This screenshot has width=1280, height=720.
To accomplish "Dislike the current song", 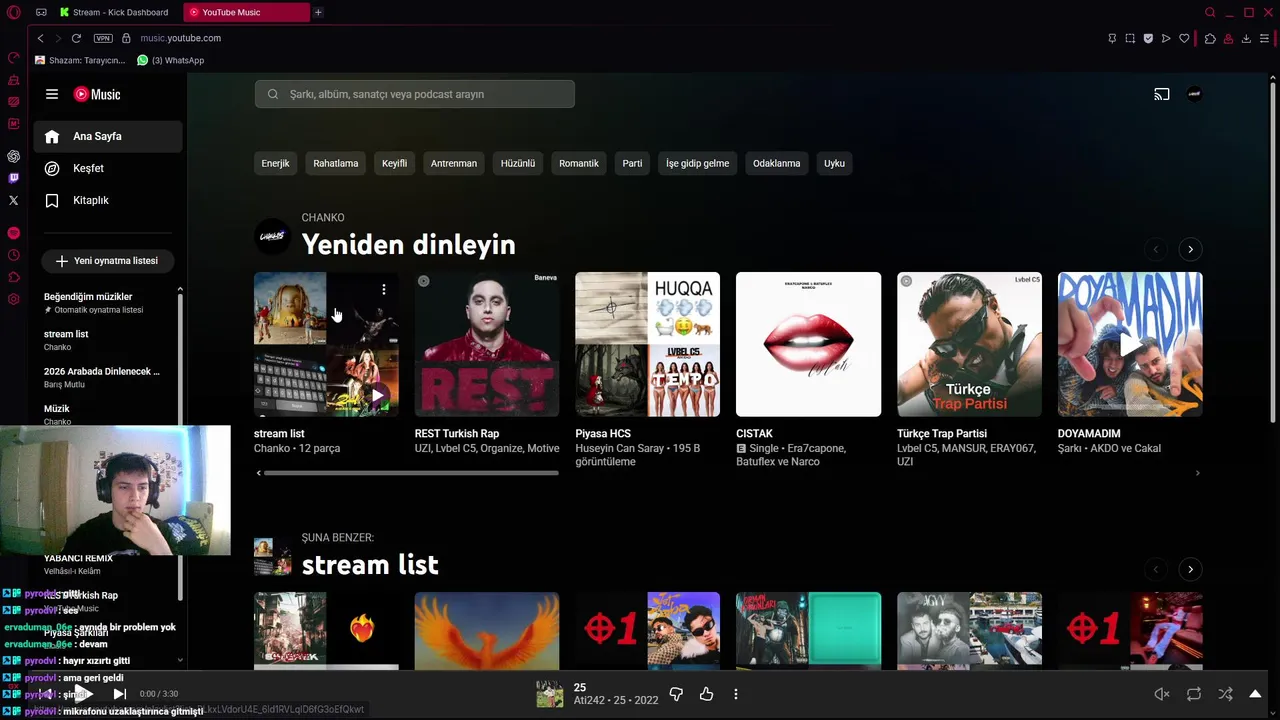I will (676, 694).
